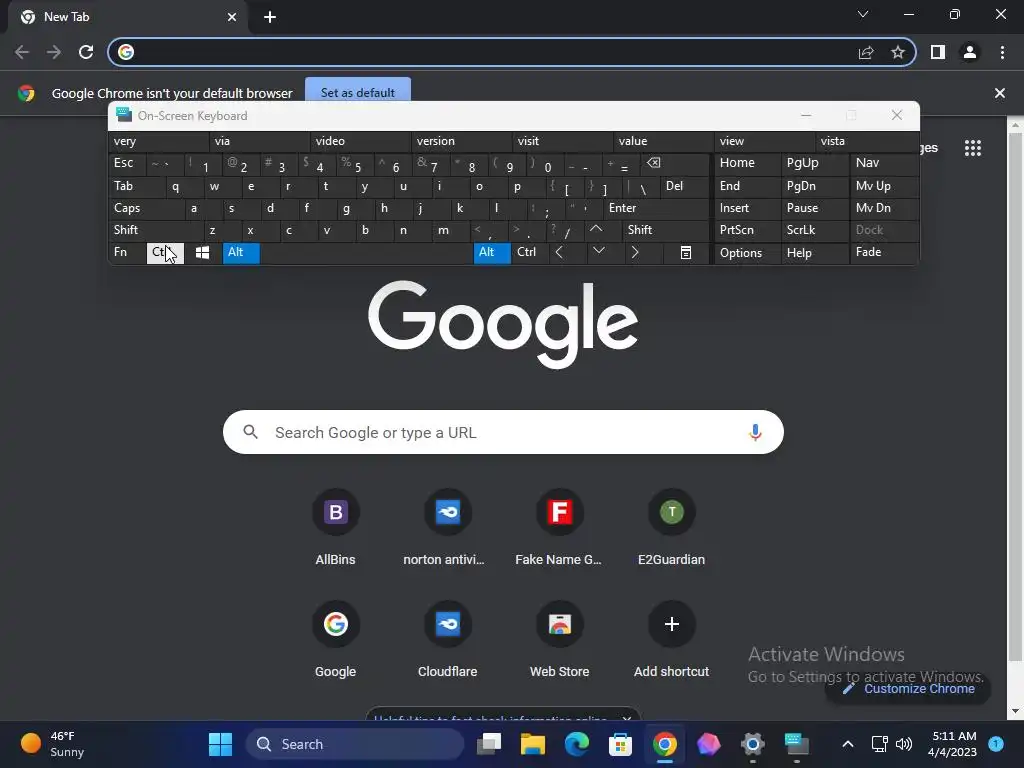1024x768 pixels.
Task: Choose the 'visit' word suggestion
Action: click(x=563, y=141)
